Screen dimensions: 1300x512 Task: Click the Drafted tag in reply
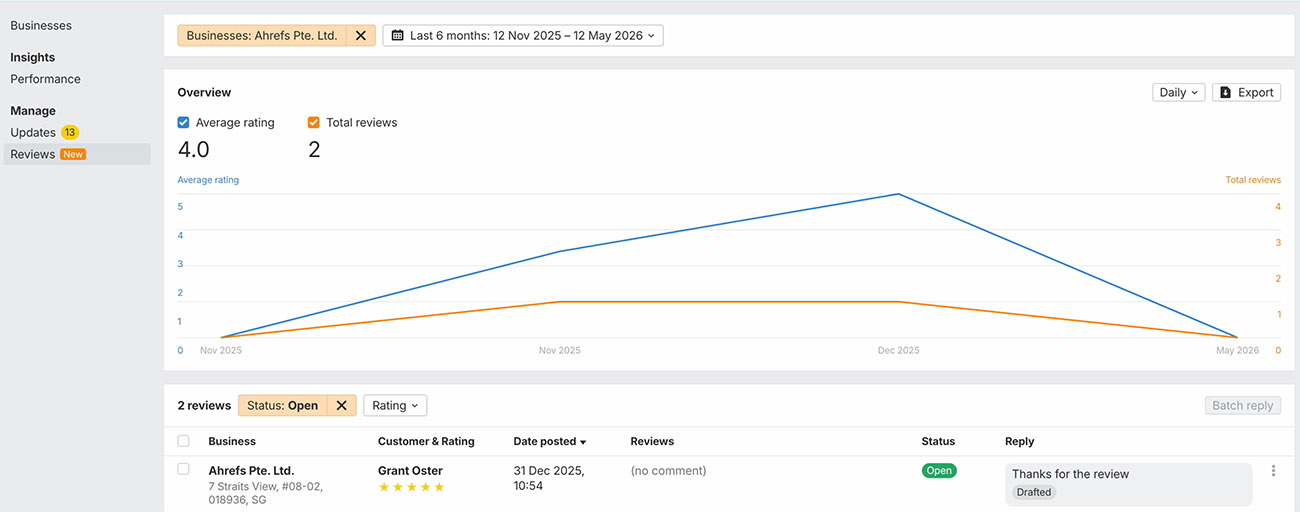pos(1034,492)
